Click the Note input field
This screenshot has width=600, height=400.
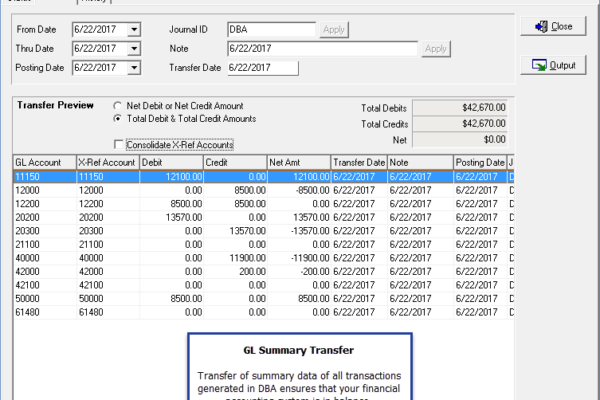[322, 49]
